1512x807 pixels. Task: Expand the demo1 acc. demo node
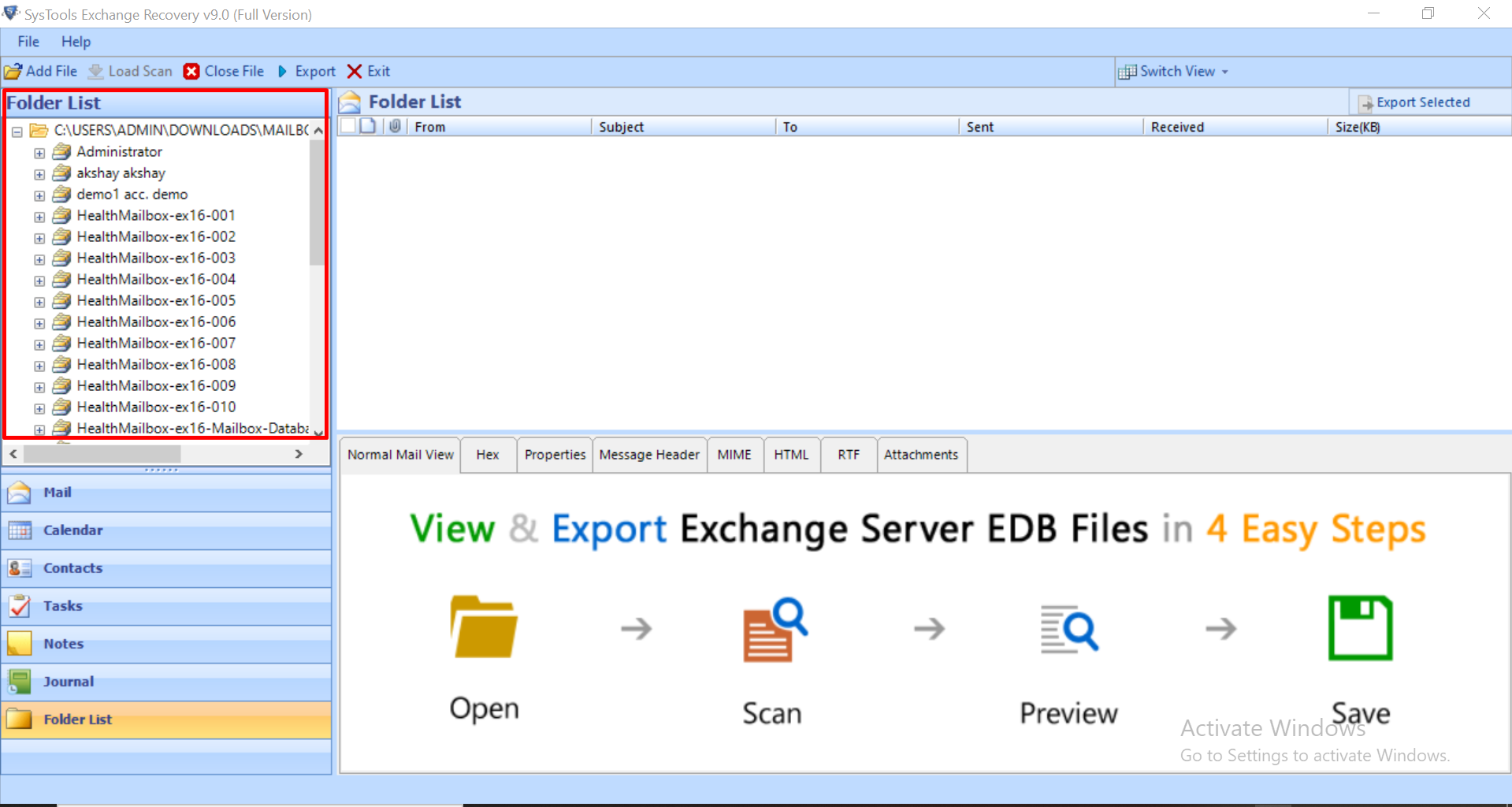(39, 195)
